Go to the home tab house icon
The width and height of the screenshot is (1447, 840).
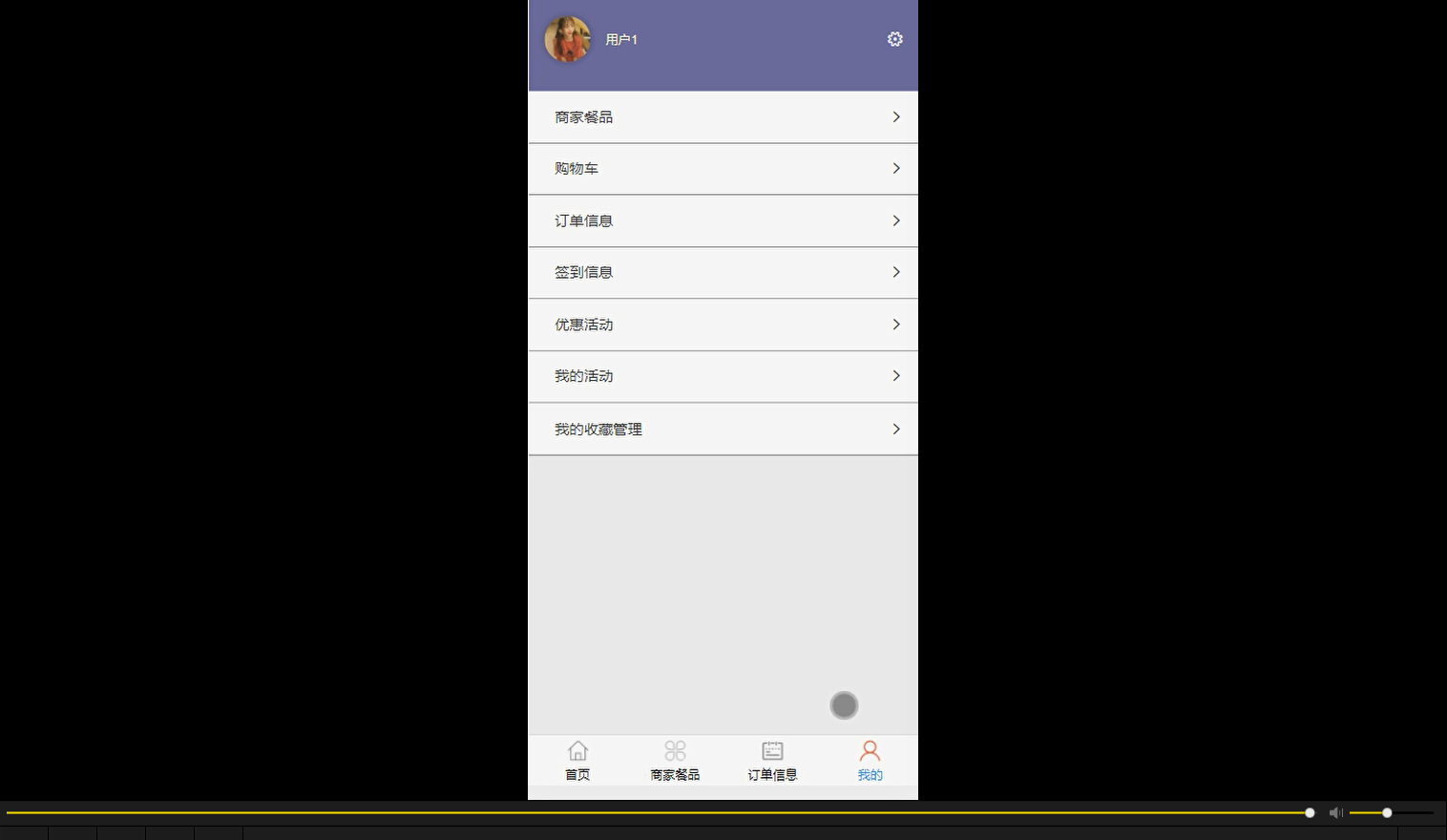(577, 751)
